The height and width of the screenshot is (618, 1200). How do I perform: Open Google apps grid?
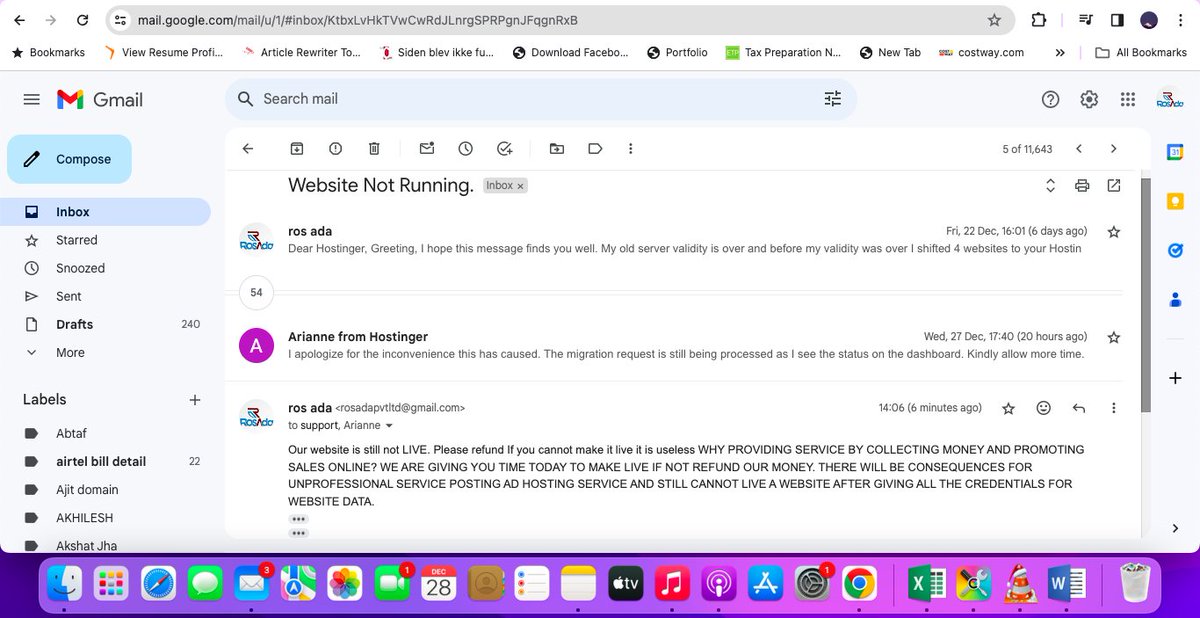click(x=1128, y=99)
